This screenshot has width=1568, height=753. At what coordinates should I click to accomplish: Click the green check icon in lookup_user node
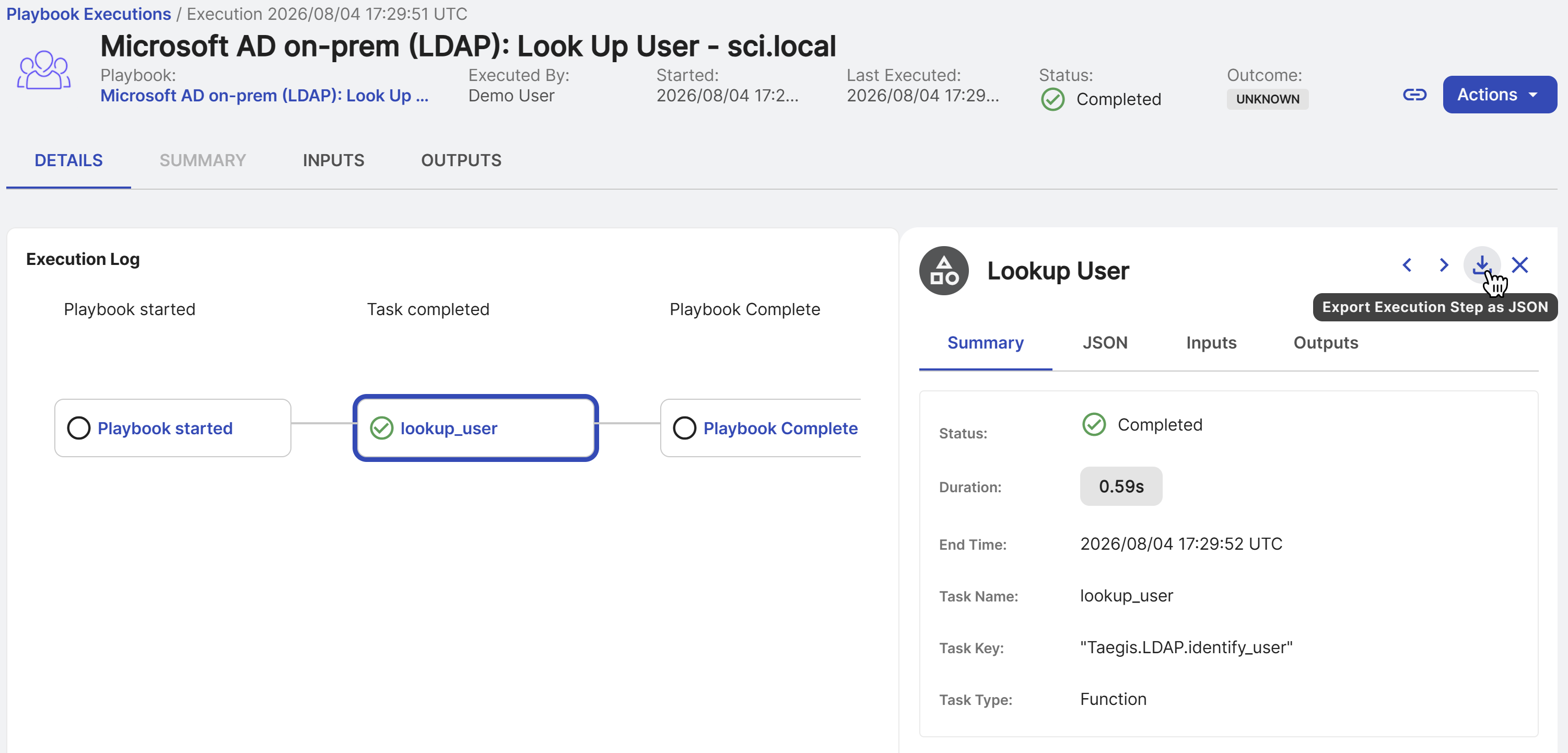[382, 428]
